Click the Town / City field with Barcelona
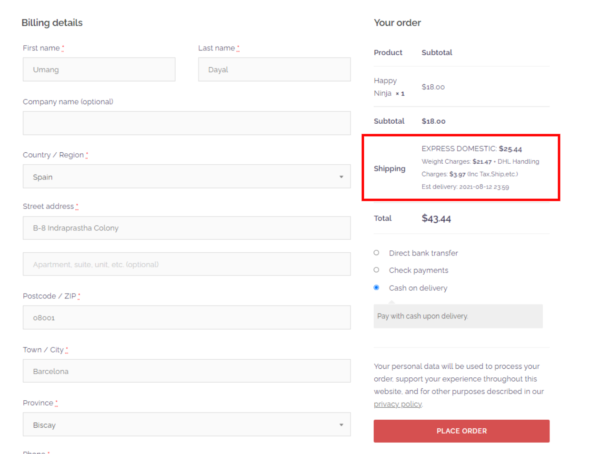 point(186,371)
